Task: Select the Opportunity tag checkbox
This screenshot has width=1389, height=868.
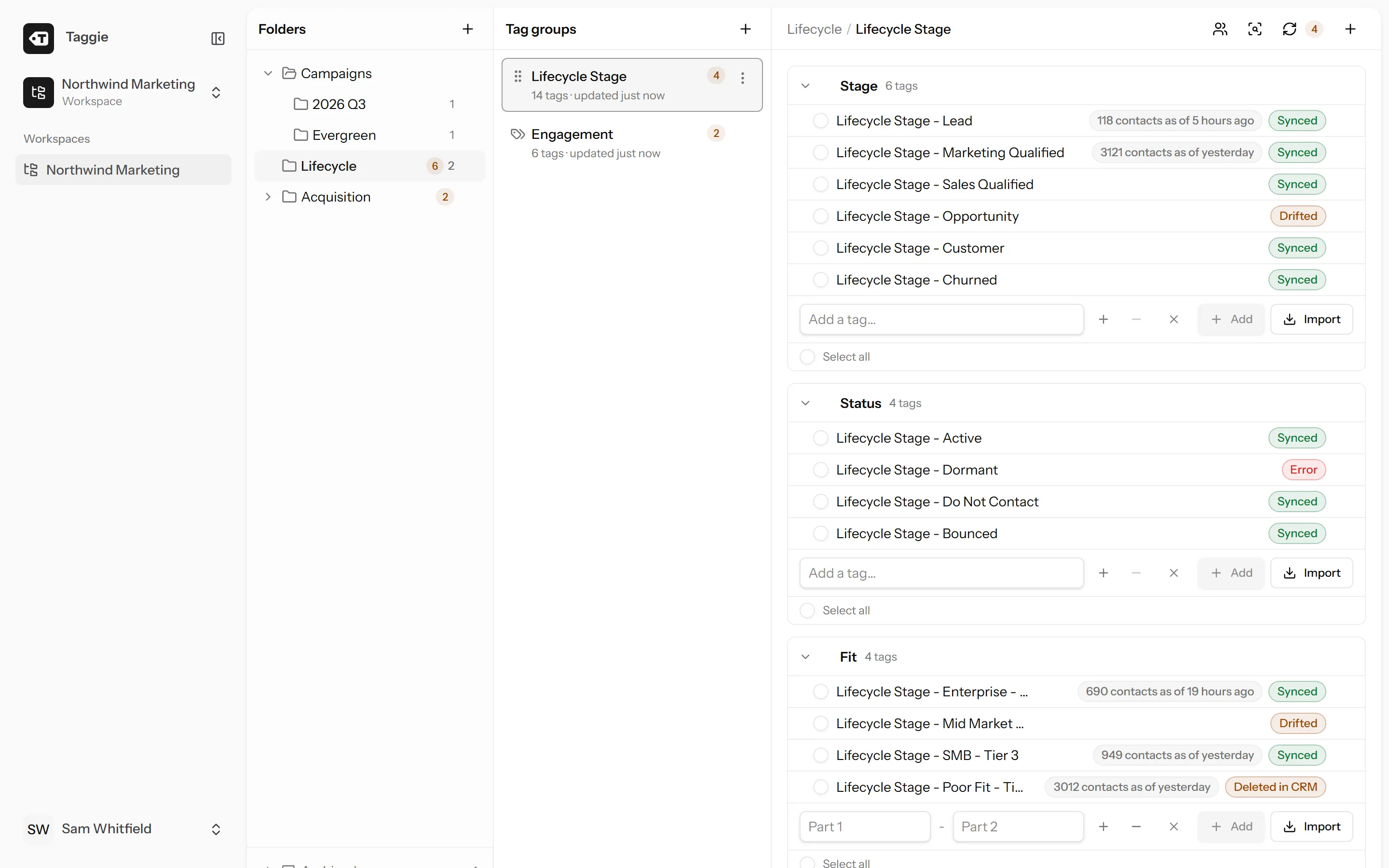Action: [x=821, y=217]
